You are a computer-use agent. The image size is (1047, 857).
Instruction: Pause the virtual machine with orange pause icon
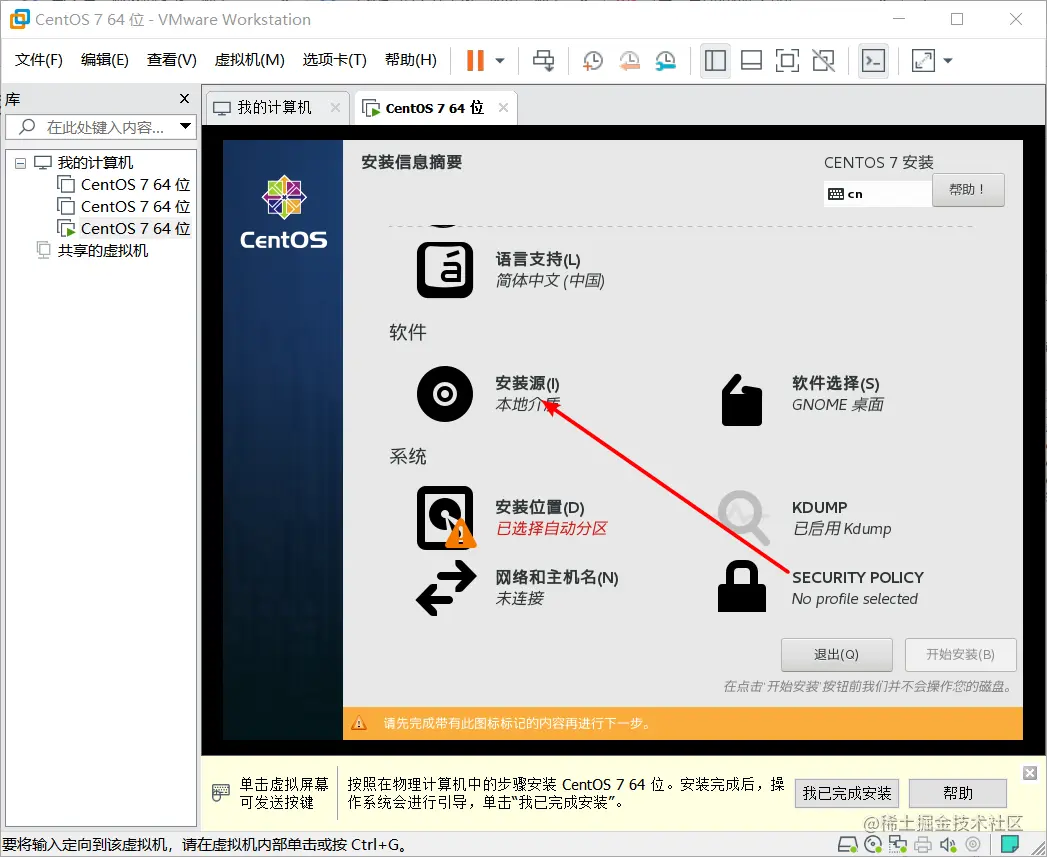[475, 61]
